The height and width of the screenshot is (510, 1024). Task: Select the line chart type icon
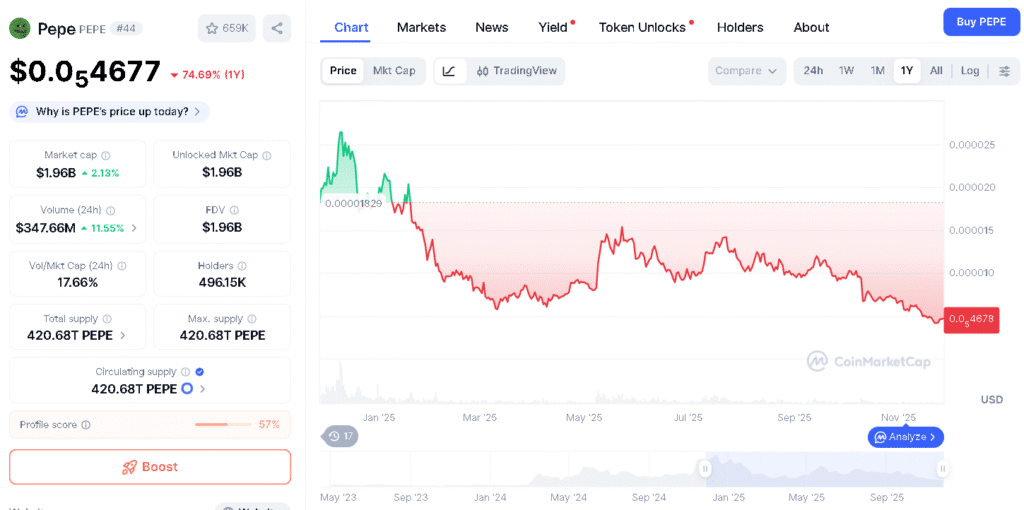tap(449, 71)
